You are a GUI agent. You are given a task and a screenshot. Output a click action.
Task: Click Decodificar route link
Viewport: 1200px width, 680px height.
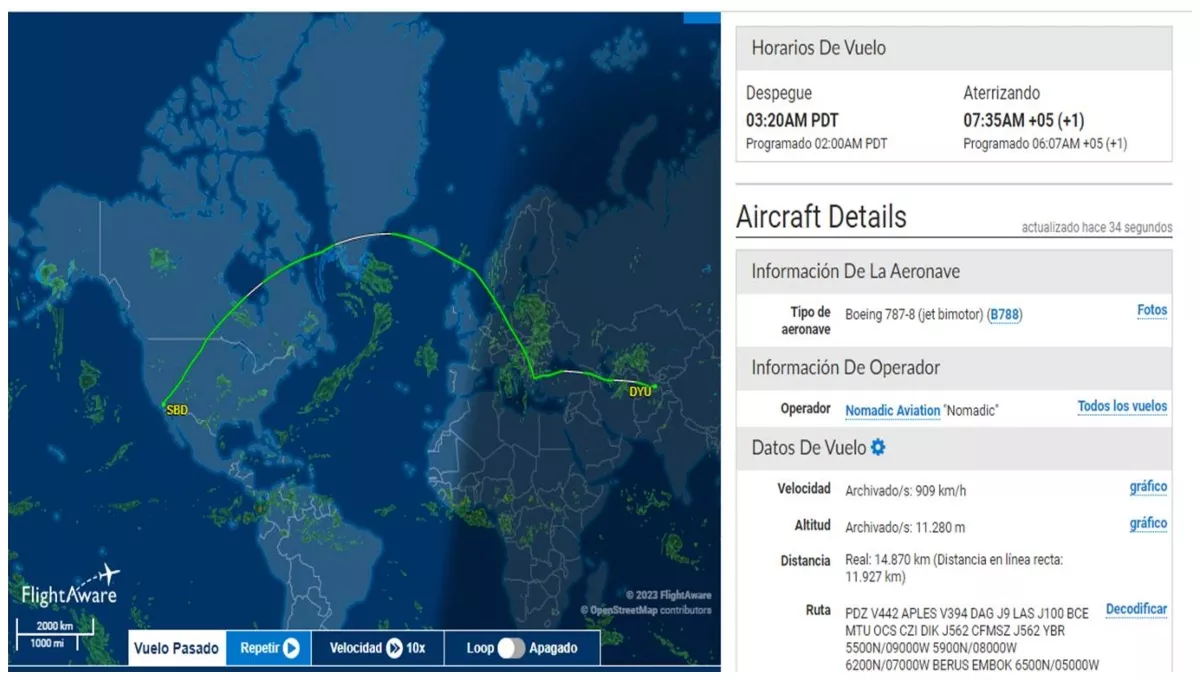tap(1136, 609)
